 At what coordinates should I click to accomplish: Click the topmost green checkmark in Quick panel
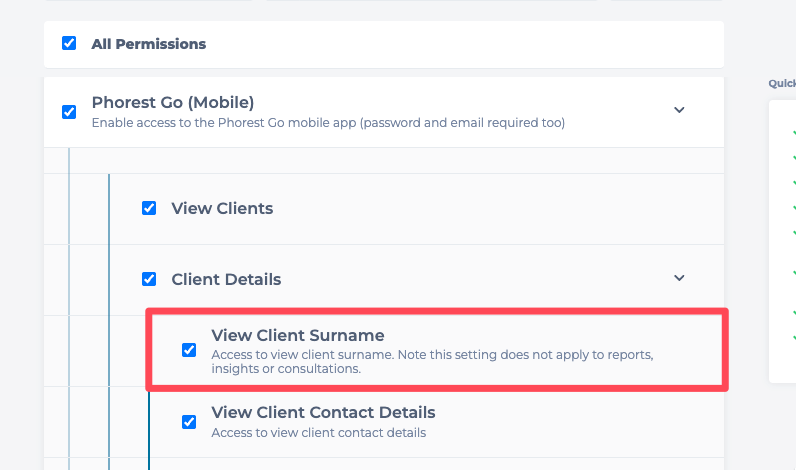(x=793, y=132)
